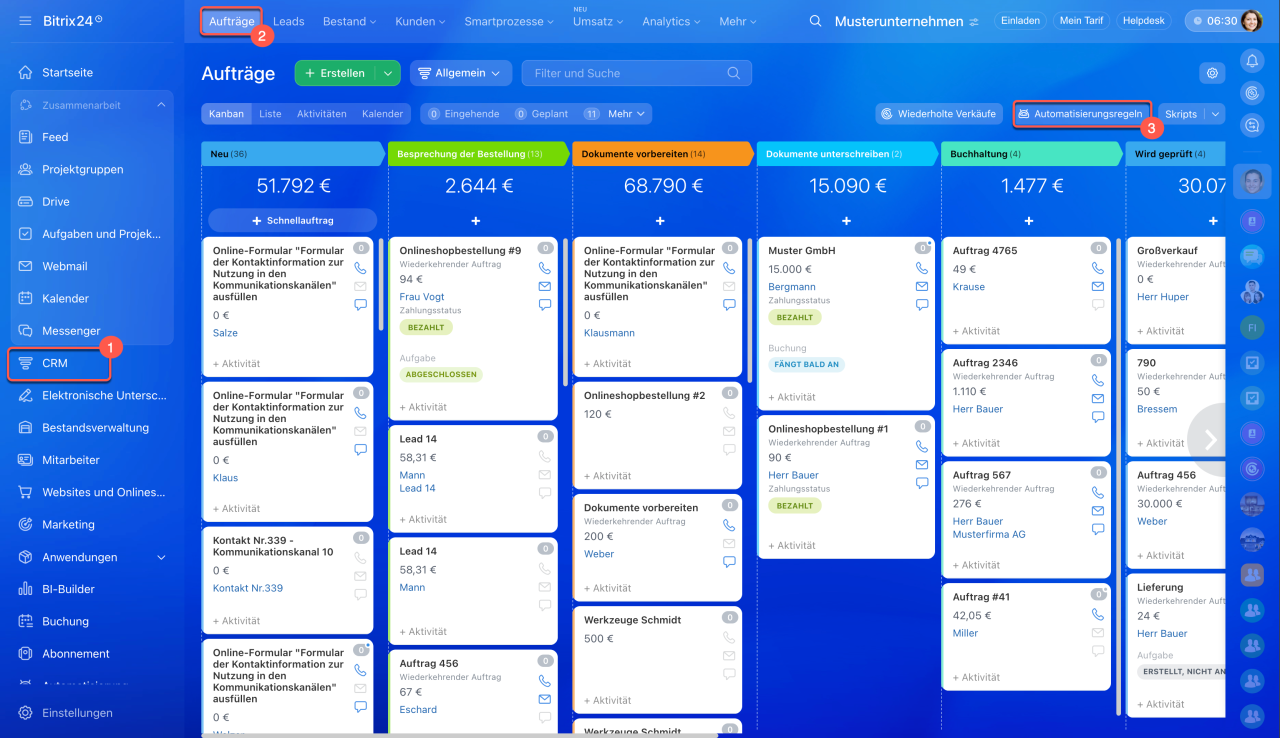Click the right arrow to show more stages
This screenshot has height=738, width=1280.
pyautogui.click(x=1210, y=439)
